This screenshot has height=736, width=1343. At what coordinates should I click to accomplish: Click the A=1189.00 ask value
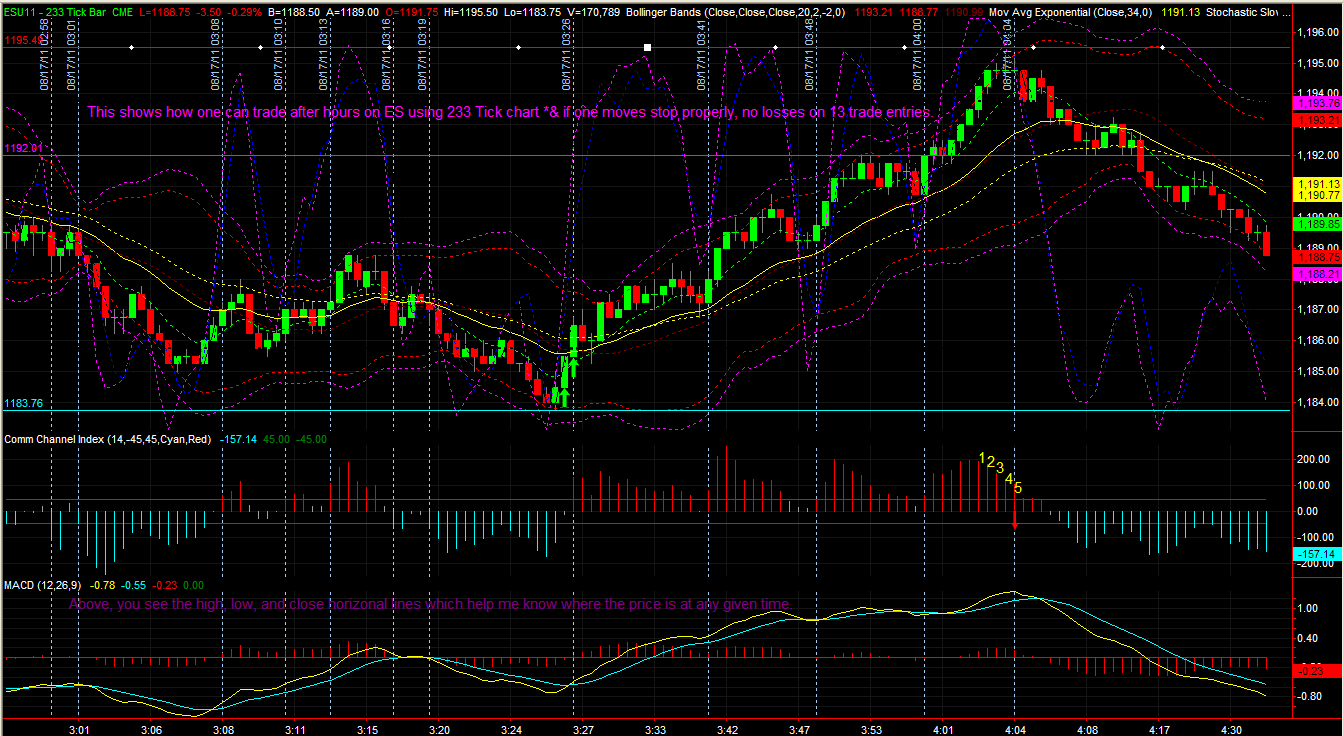tap(353, 11)
